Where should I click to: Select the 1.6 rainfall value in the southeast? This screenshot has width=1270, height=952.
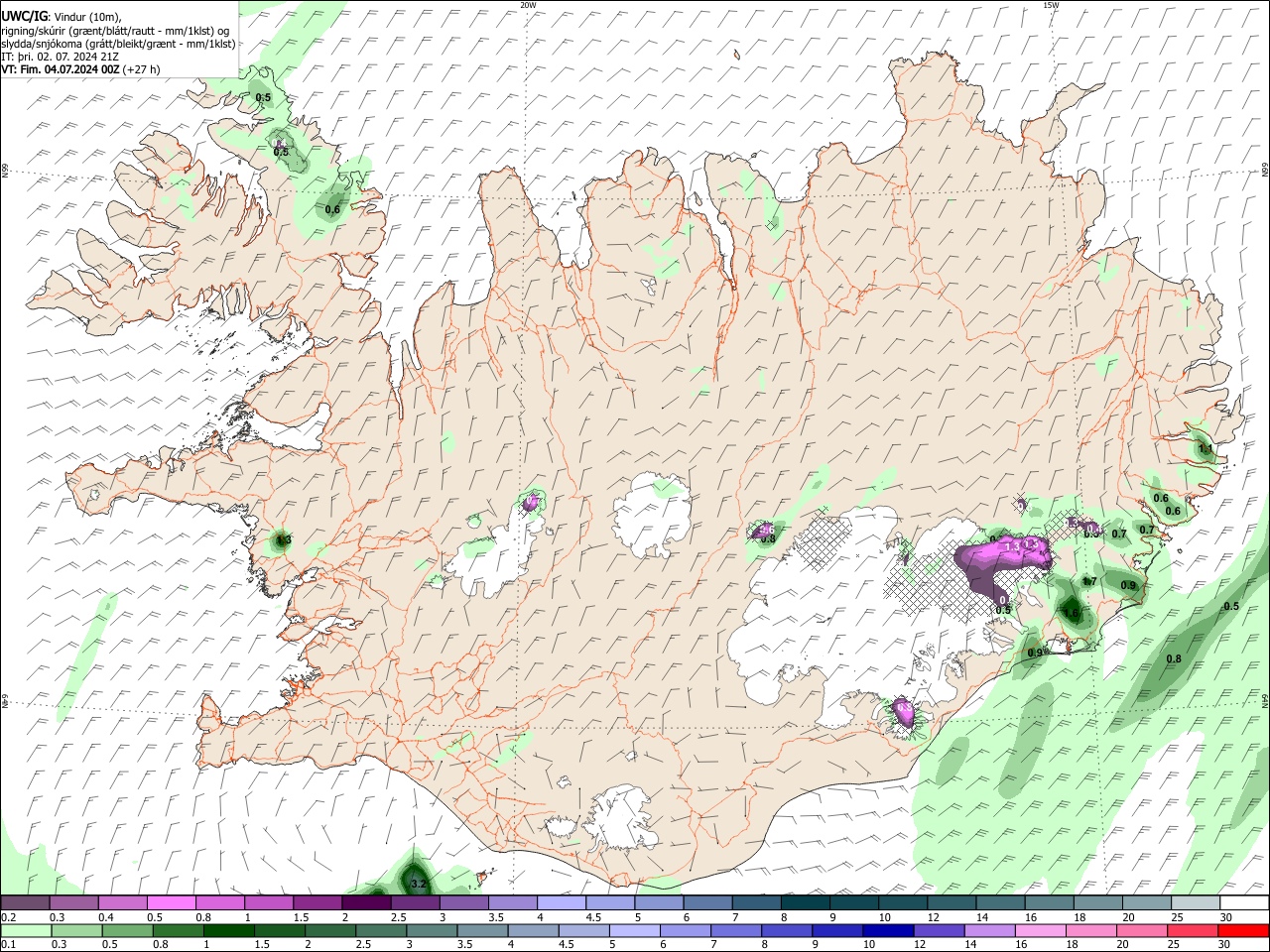1071,614
